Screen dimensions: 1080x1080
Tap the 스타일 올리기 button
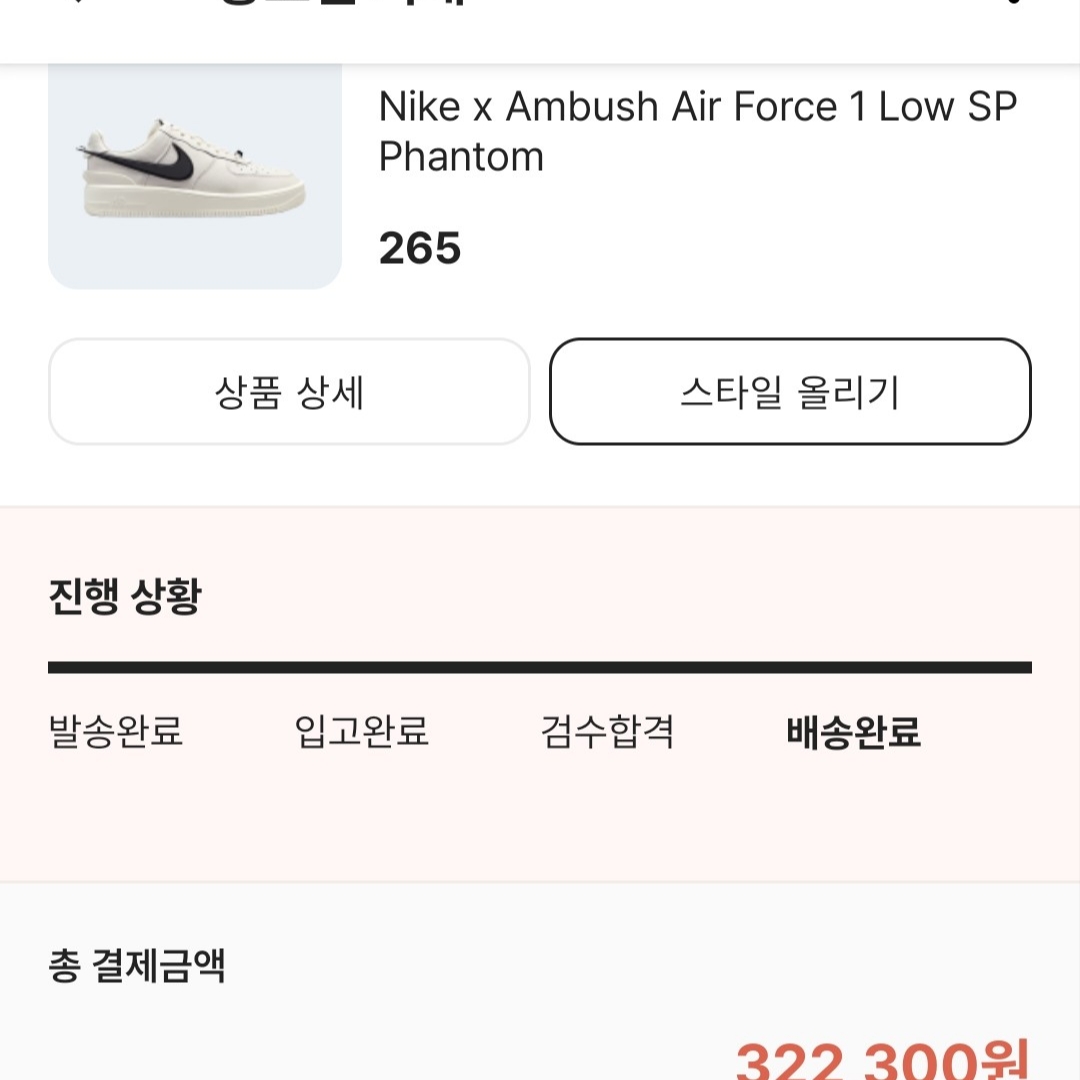click(790, 391)
